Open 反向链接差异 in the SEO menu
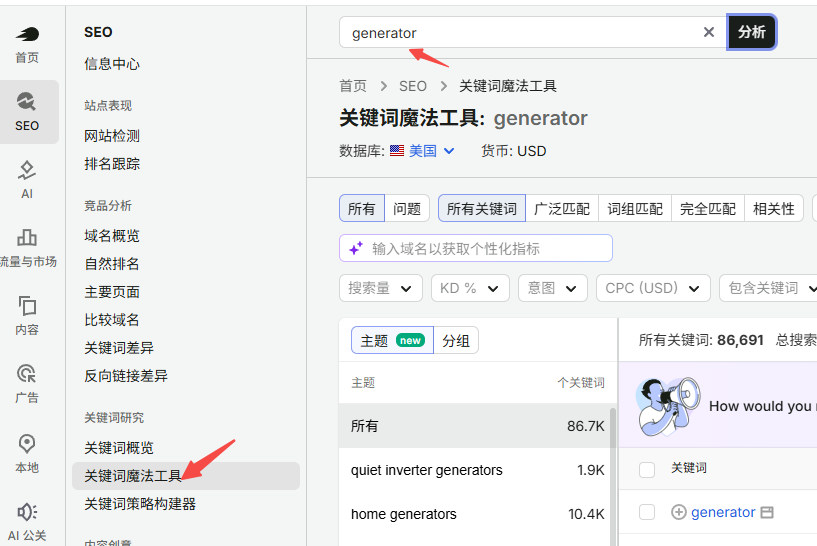Image resolution: width=817 pixels, height=546 pixels. 126,376
